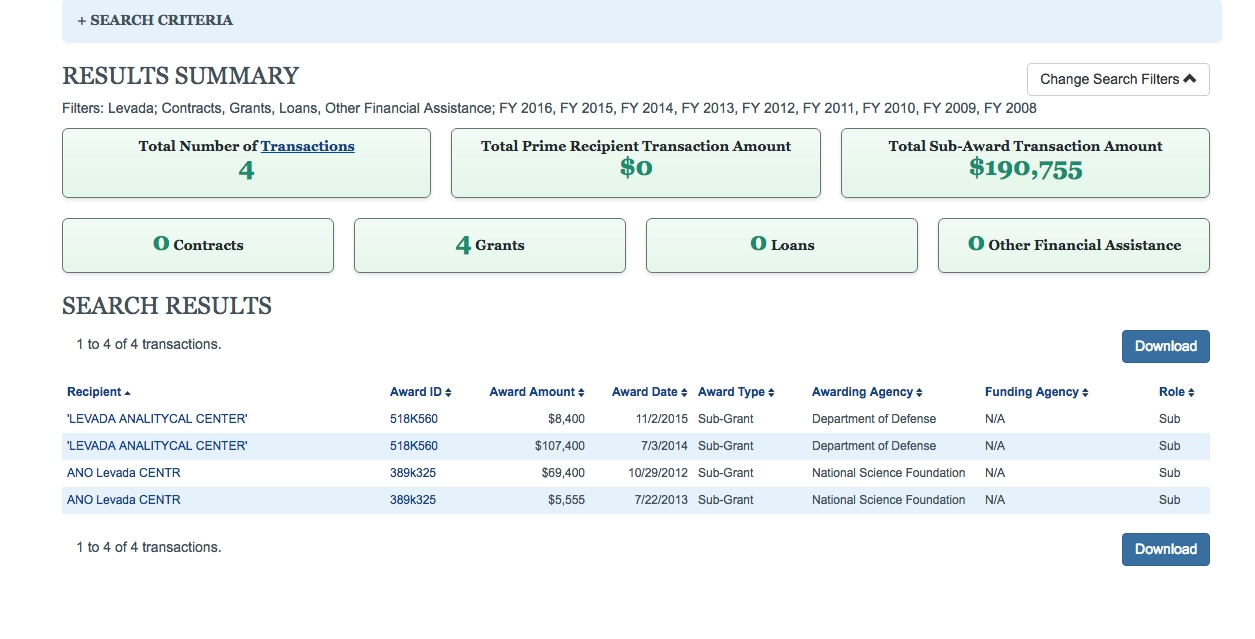This screenshot has height=639, width=1255.
Task: Select the 0 Contracts summary box
Action: coord(197,245)
